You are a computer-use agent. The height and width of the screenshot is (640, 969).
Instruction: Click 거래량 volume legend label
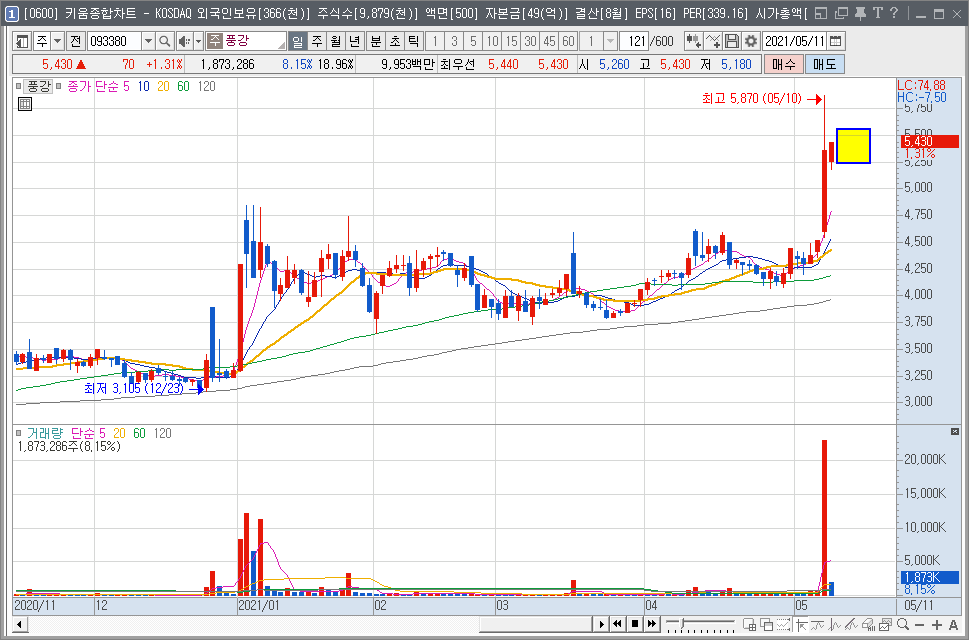[x=44, y=434]
